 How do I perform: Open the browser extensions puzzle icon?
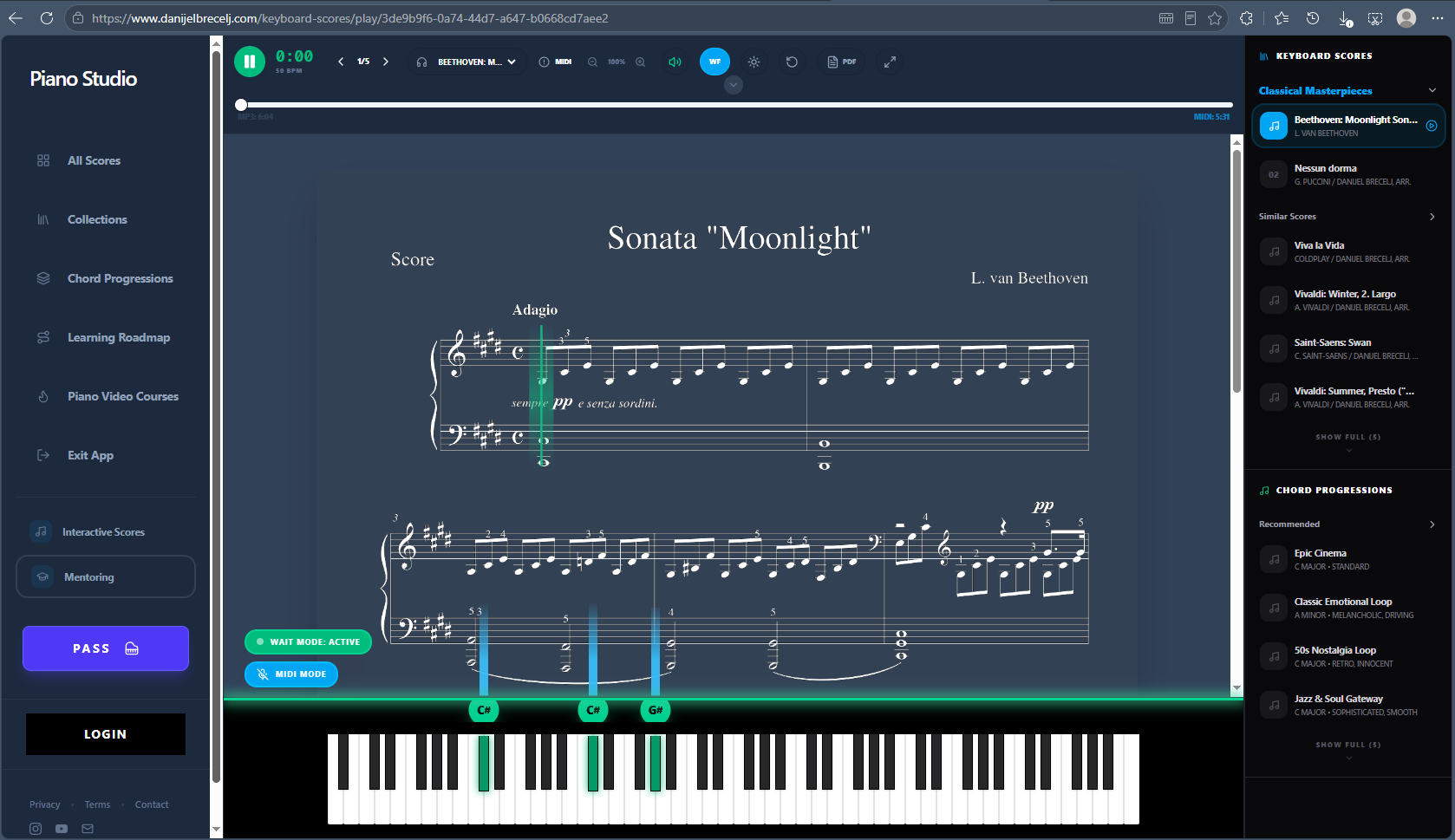(x=1246, y=18)
